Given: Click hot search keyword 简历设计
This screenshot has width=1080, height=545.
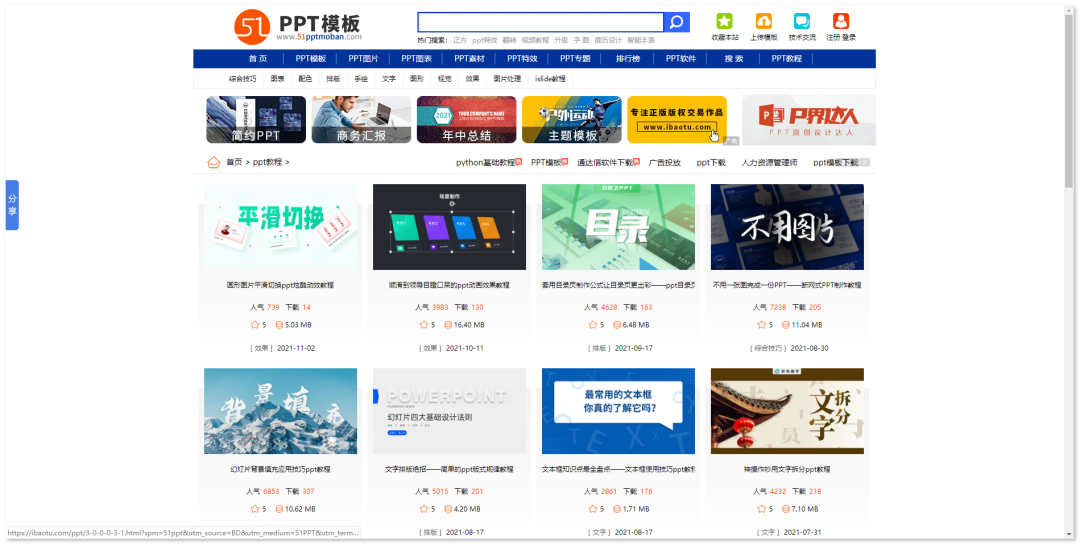Looking at the screenshot, I should tap(608, 40).
